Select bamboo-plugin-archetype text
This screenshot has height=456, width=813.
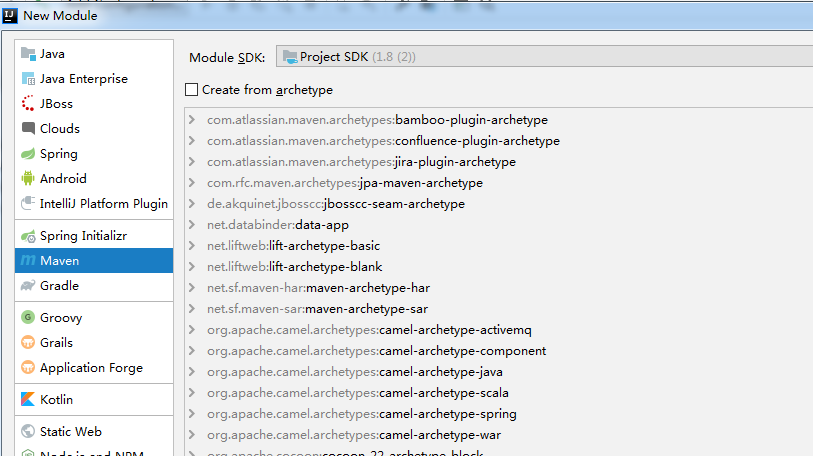tap(471, 120)
